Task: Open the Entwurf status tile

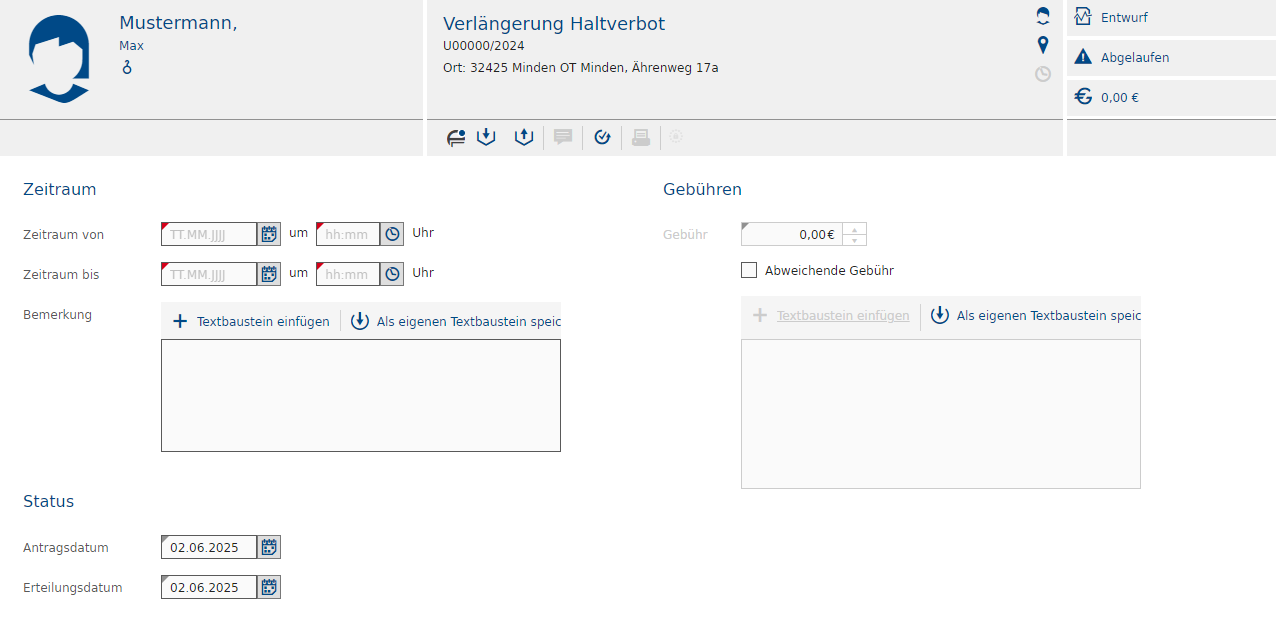Action: click(x=1170, y=18)
